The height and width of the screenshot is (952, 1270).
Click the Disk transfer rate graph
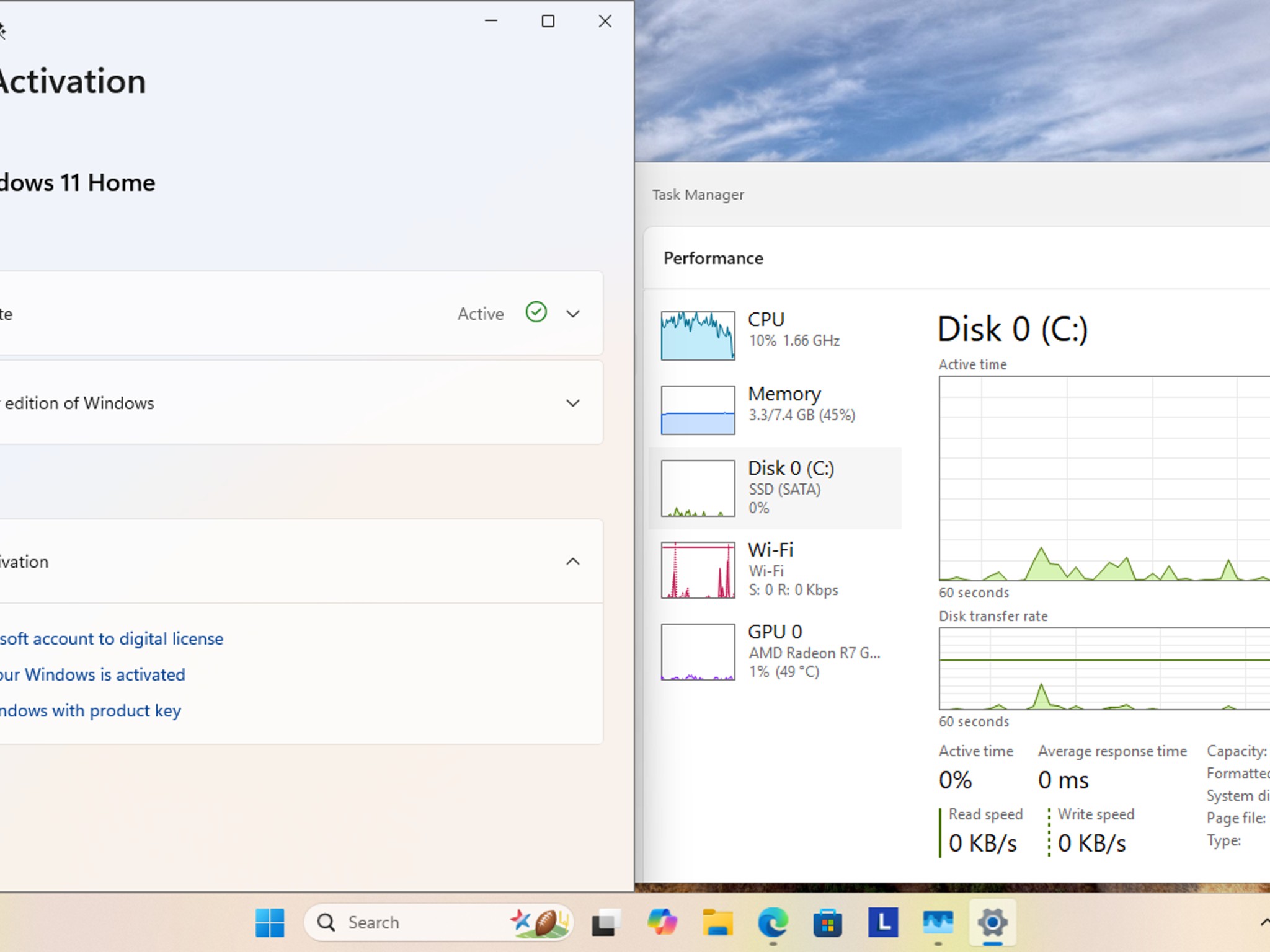click(x=1104, y=669)
